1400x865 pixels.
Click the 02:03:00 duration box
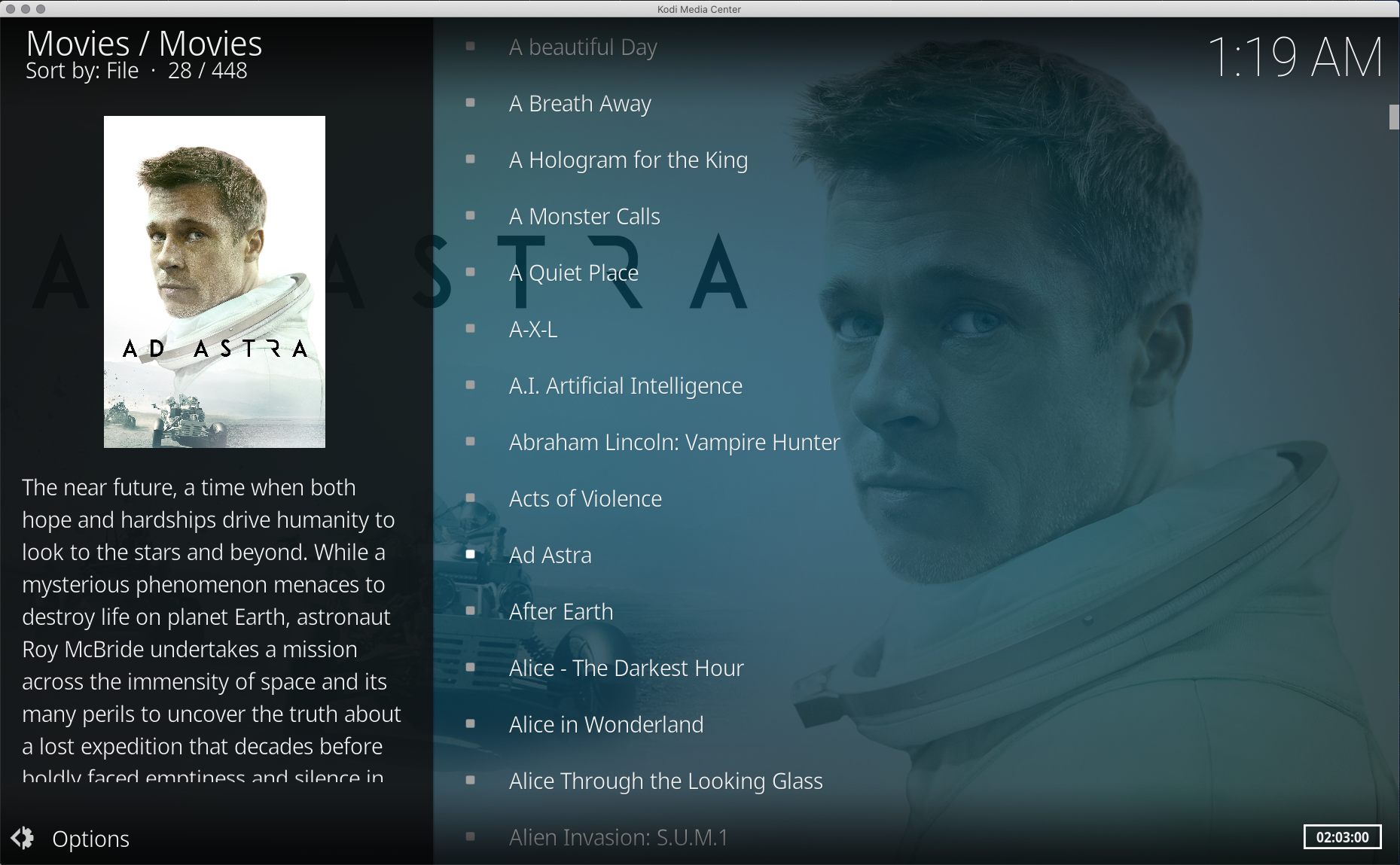[1342, 837]
